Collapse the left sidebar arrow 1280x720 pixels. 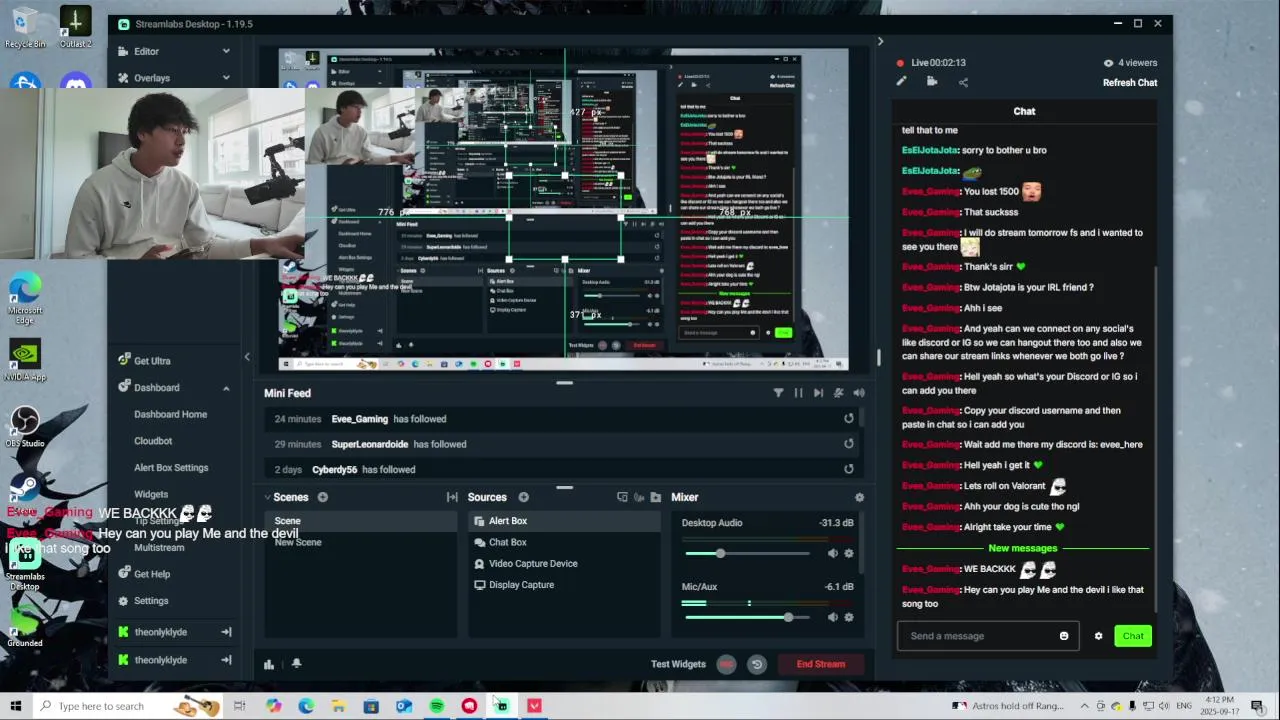tap(247, 357)
